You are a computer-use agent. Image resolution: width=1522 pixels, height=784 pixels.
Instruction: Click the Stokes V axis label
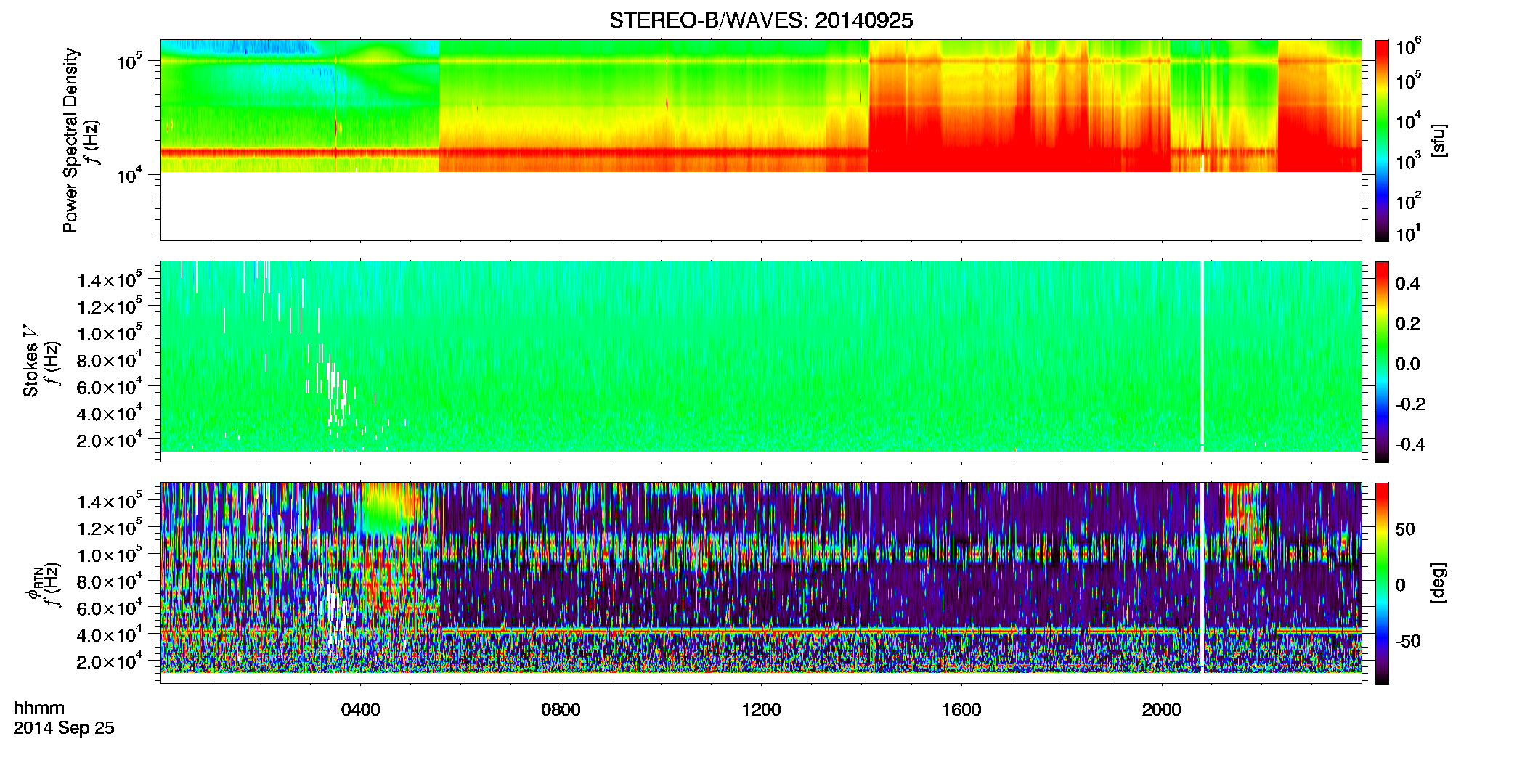tap(30, 361)
